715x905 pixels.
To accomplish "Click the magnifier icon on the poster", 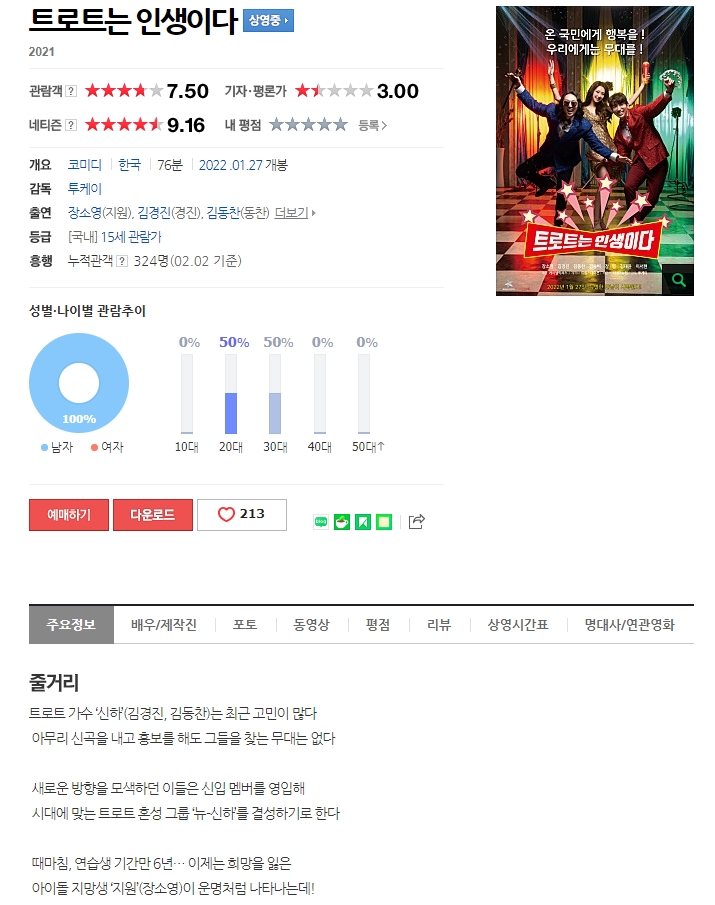I will click(678, 280).
